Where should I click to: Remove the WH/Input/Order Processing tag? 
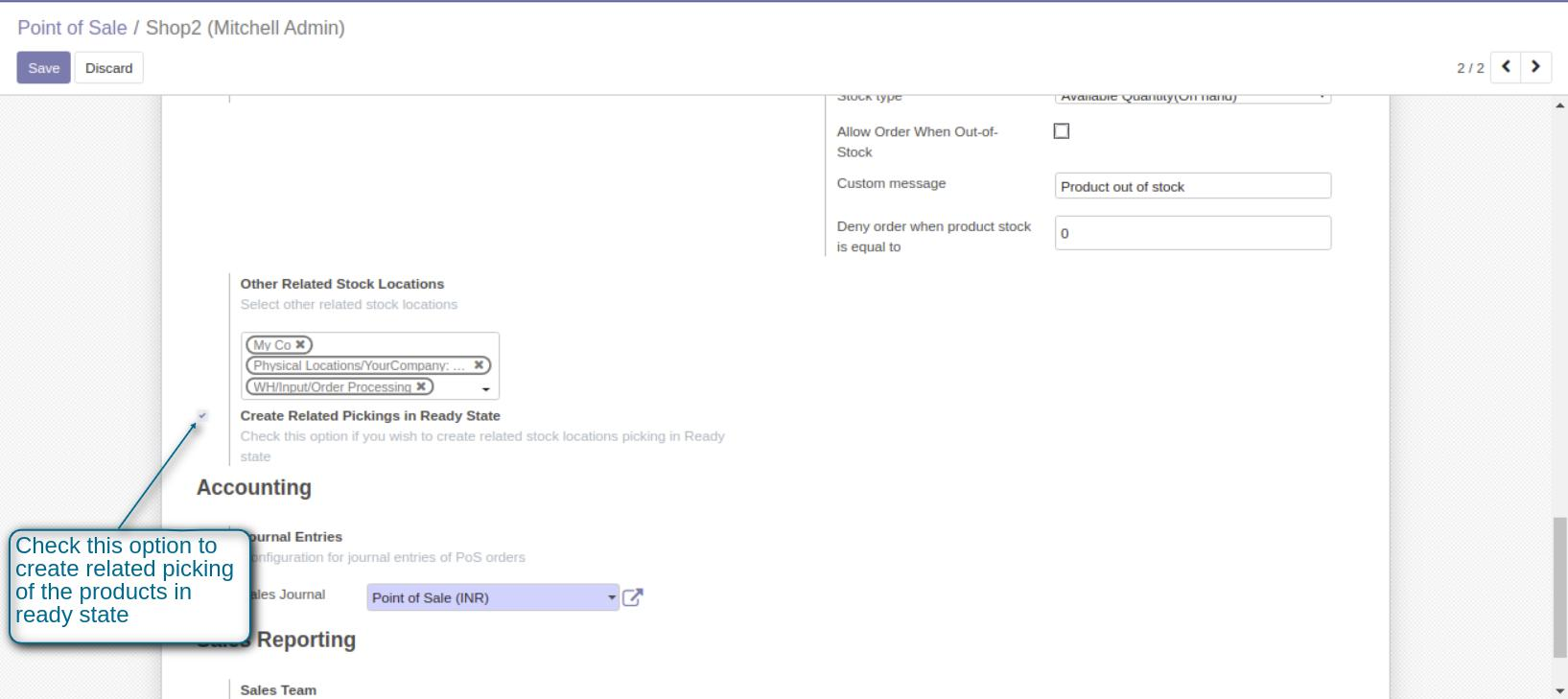pyautogui.click(x=421, y=386)
